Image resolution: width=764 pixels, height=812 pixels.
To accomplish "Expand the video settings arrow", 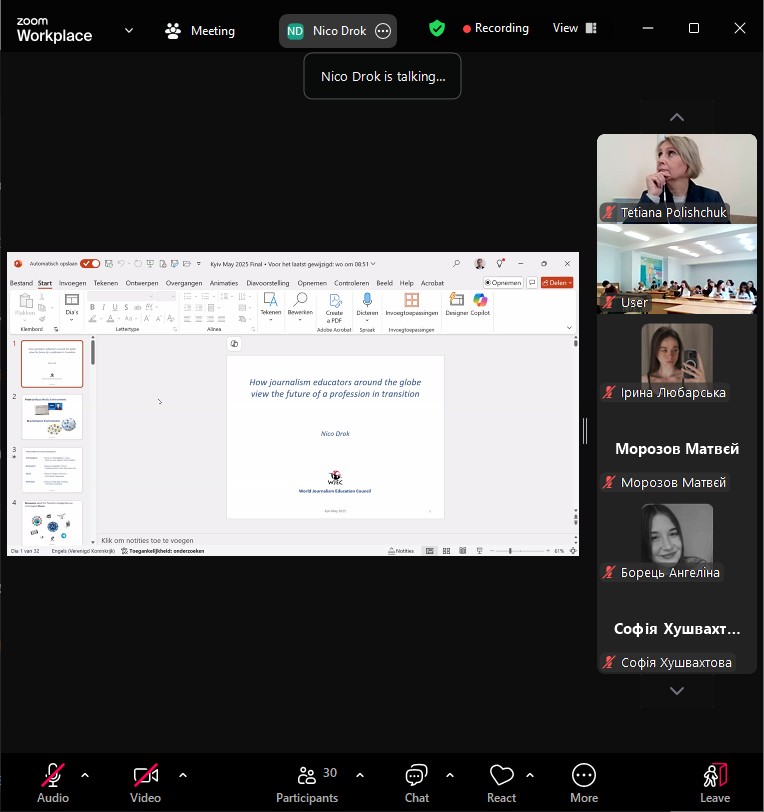I will click(x=182, y=774).
